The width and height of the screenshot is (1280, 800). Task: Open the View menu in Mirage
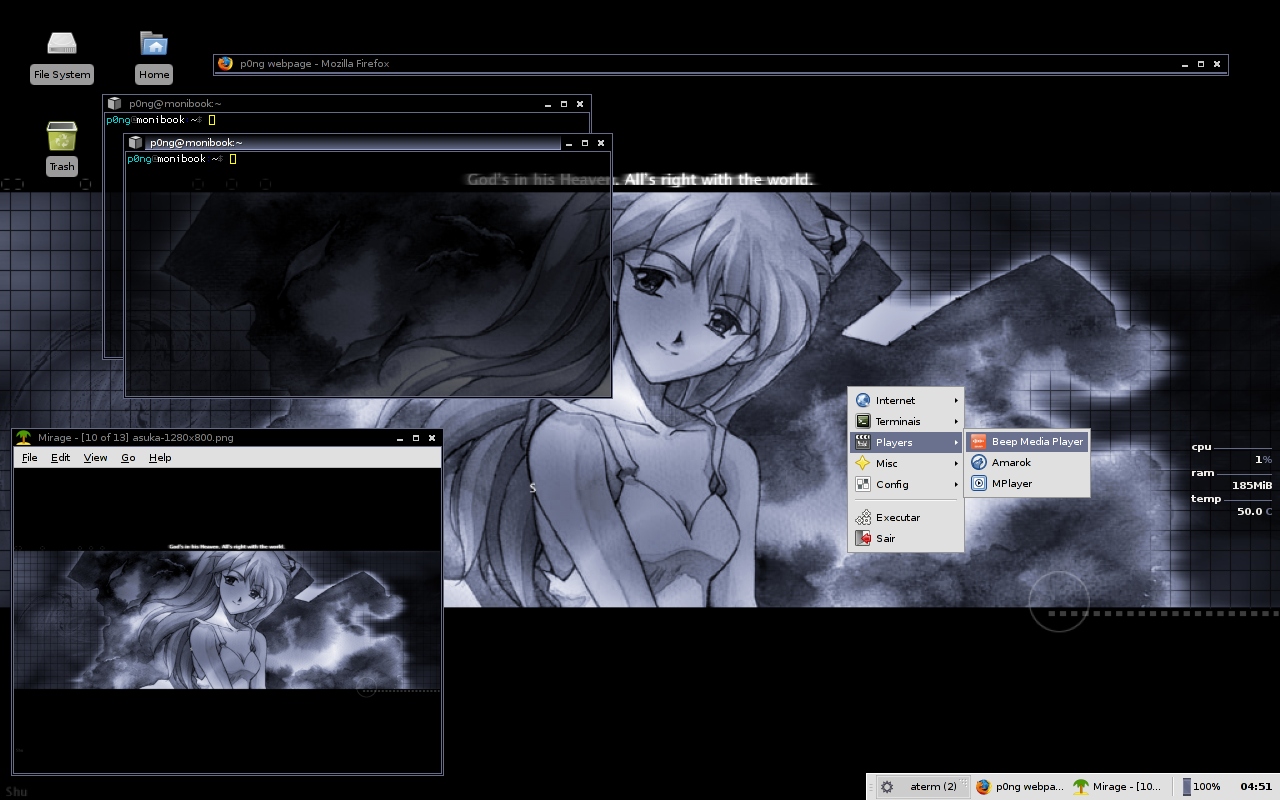pos(95,457)
